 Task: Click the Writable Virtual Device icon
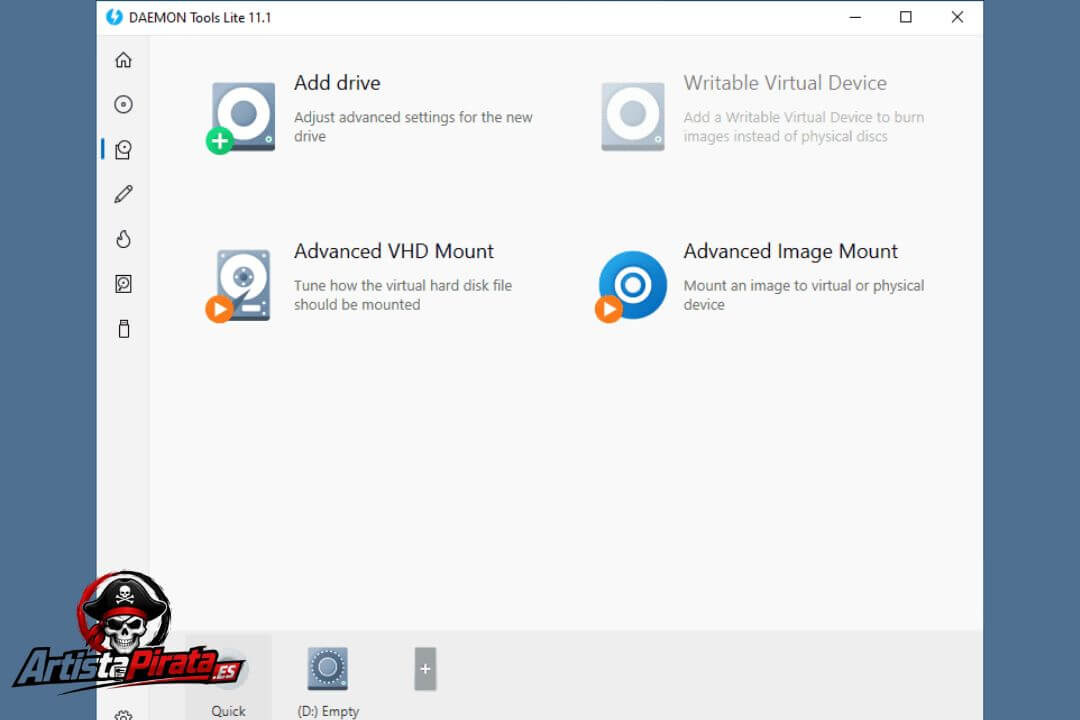(633, 116)
